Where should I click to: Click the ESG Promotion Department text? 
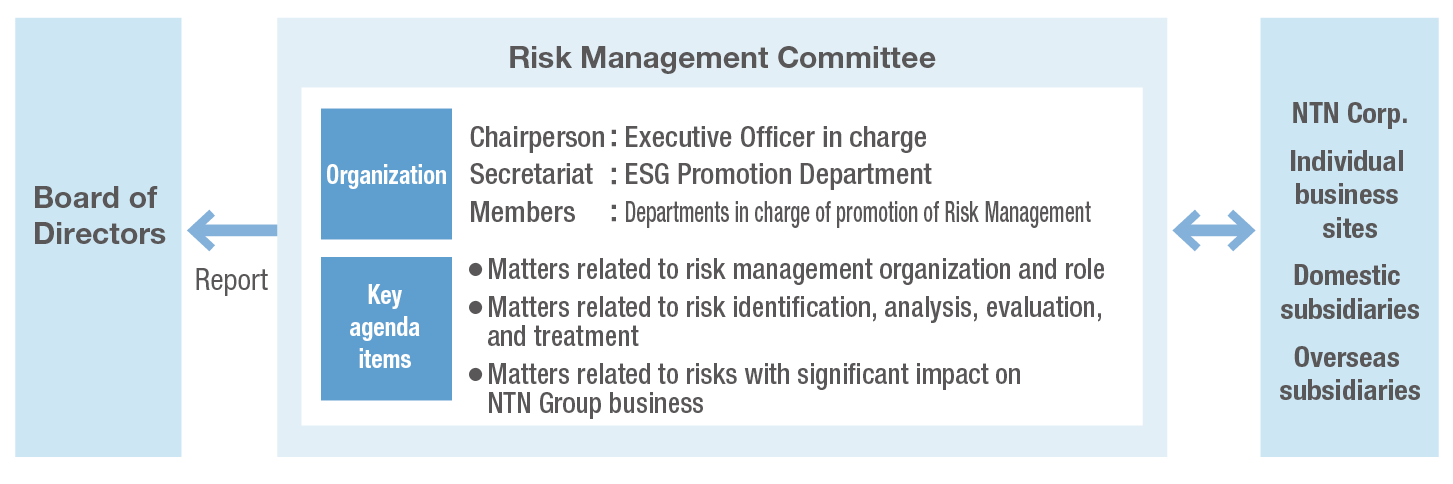click(x=778, y=174)
